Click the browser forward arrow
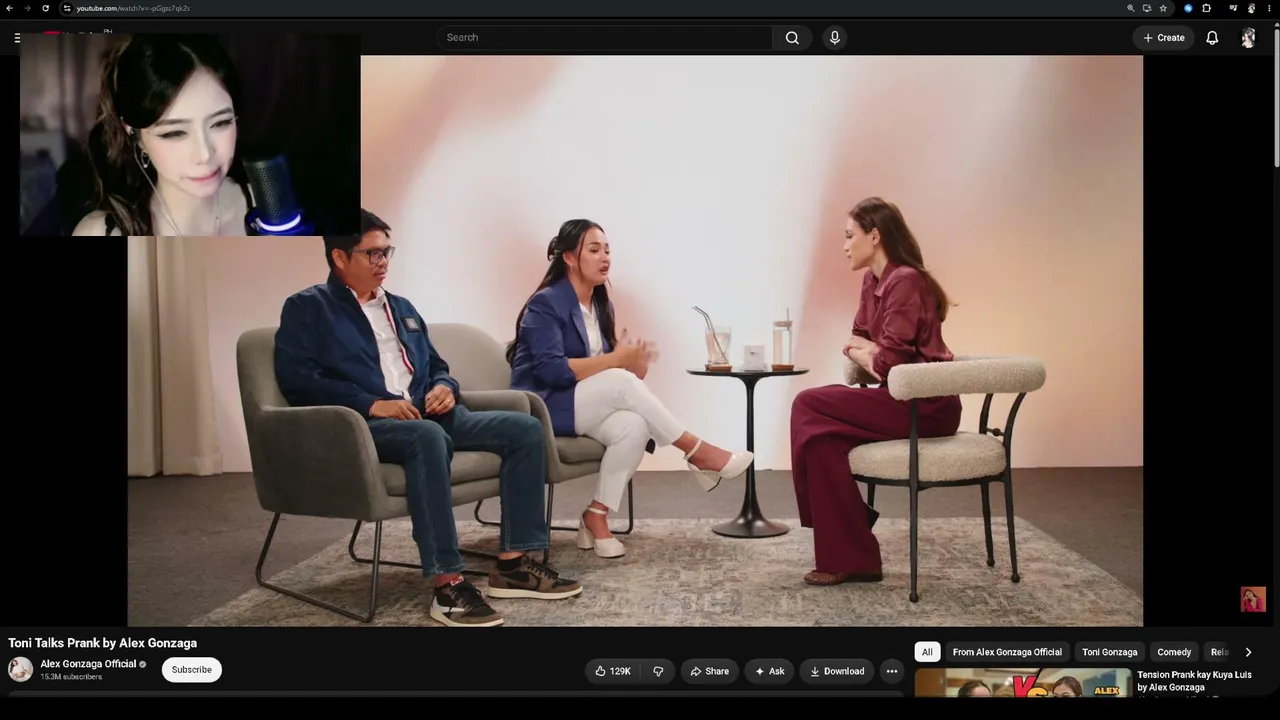The height and width of the screenshot is (720, 1280). 27,8
